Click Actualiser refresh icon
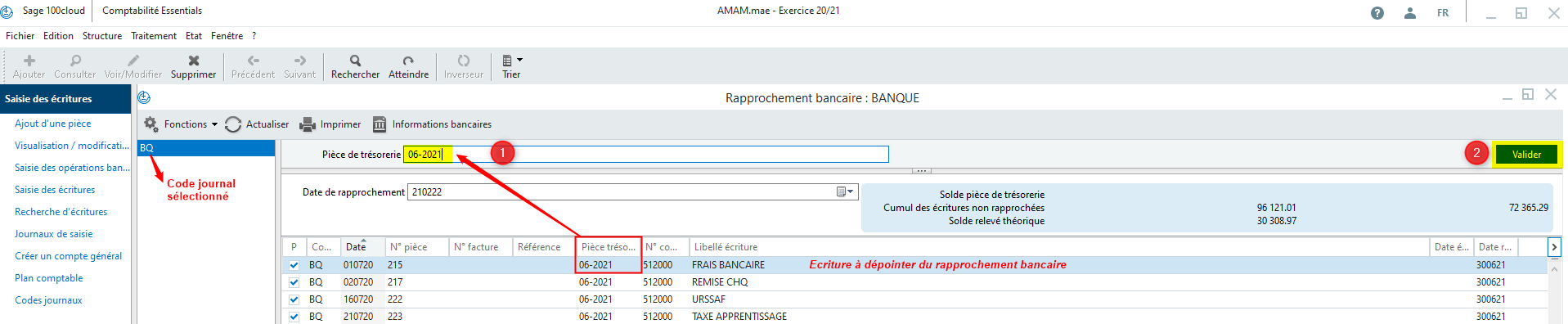The image size is (1568, 324). pyautogui.click(x=233, y=124)
